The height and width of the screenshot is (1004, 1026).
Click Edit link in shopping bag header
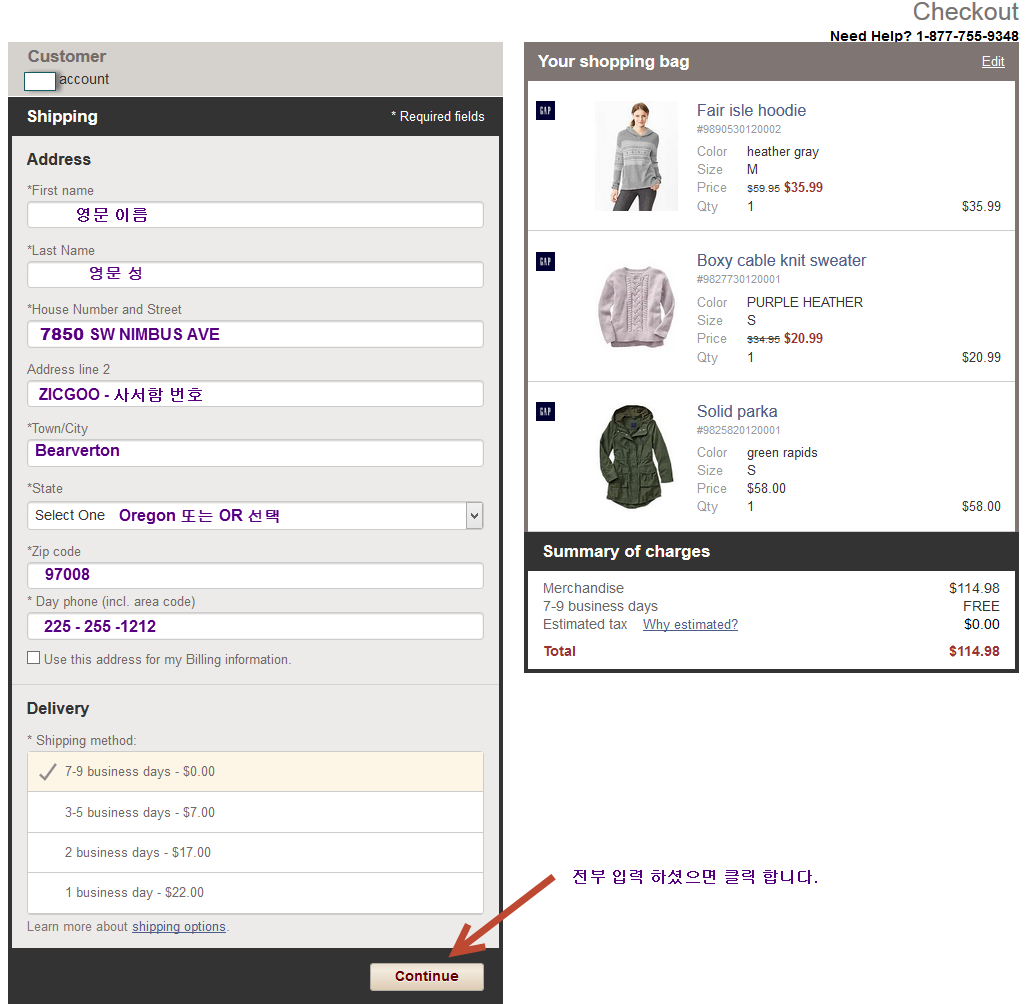click(x=993, y=62)
